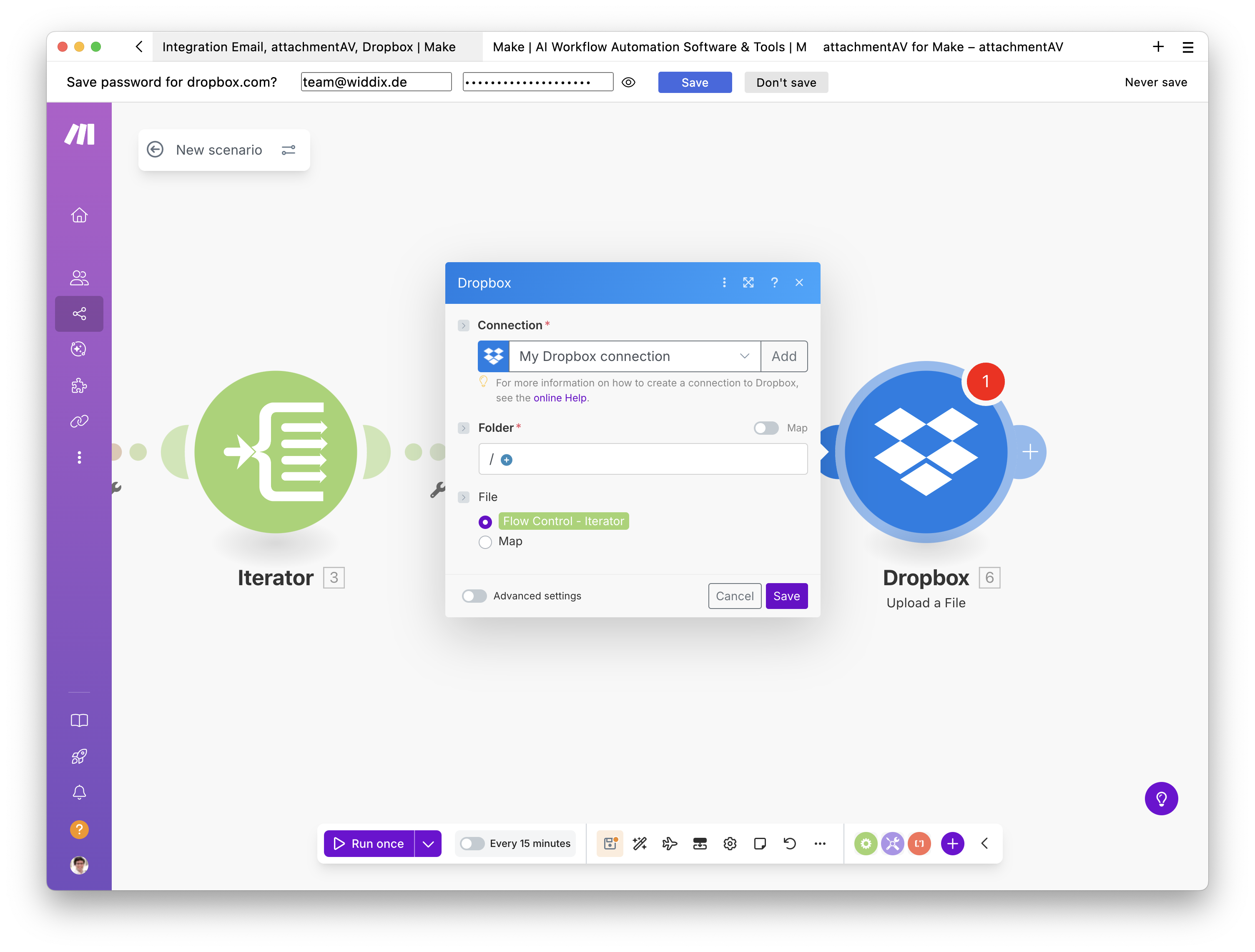Image resolution: width=1255 pixels, height=952 pixels.
Task: Activate the AI magic wand tool
Action: [640, 844]
